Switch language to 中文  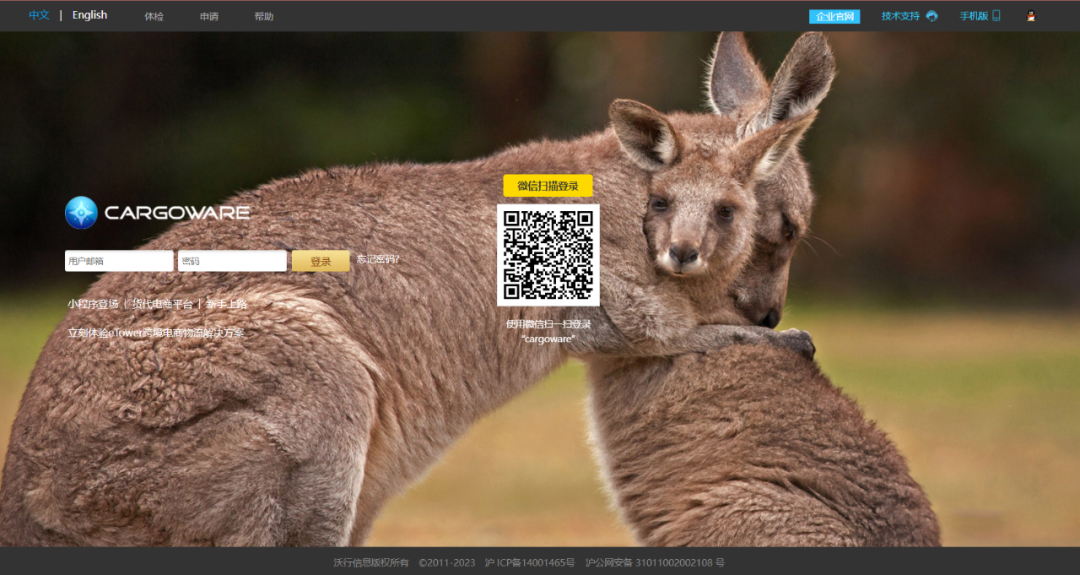tap(39, 16)
